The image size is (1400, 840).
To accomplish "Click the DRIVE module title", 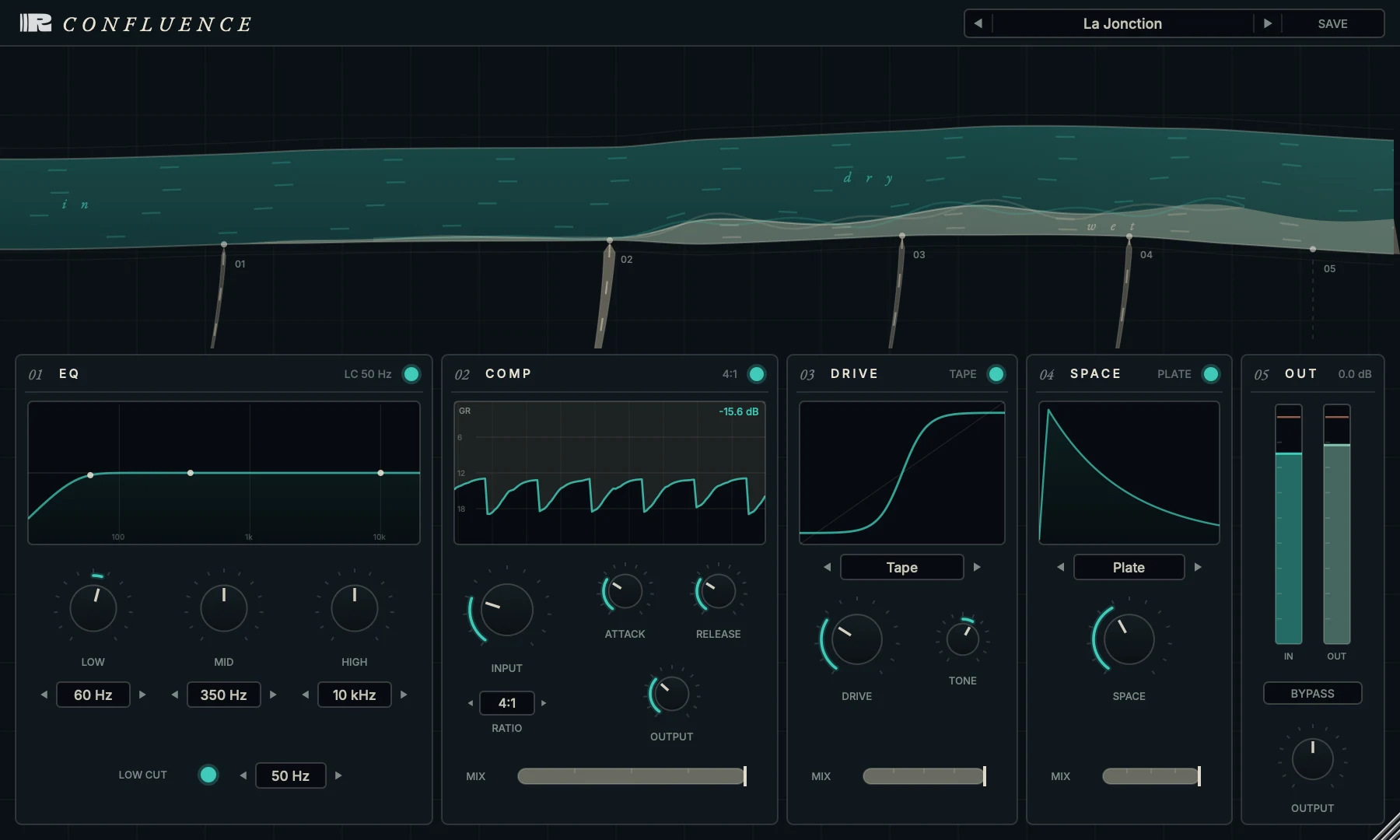I will [x=854, y=373].
